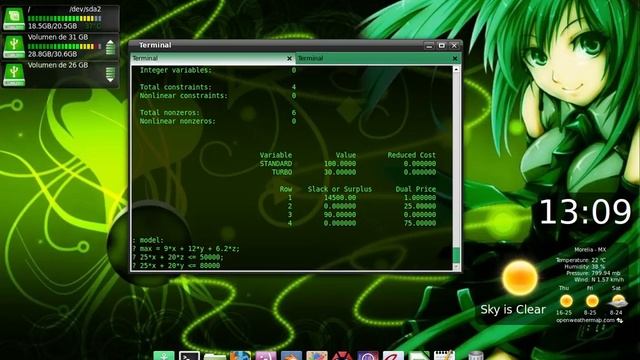
Task: Click the TURBO variable row
Action: coord(354,172)
